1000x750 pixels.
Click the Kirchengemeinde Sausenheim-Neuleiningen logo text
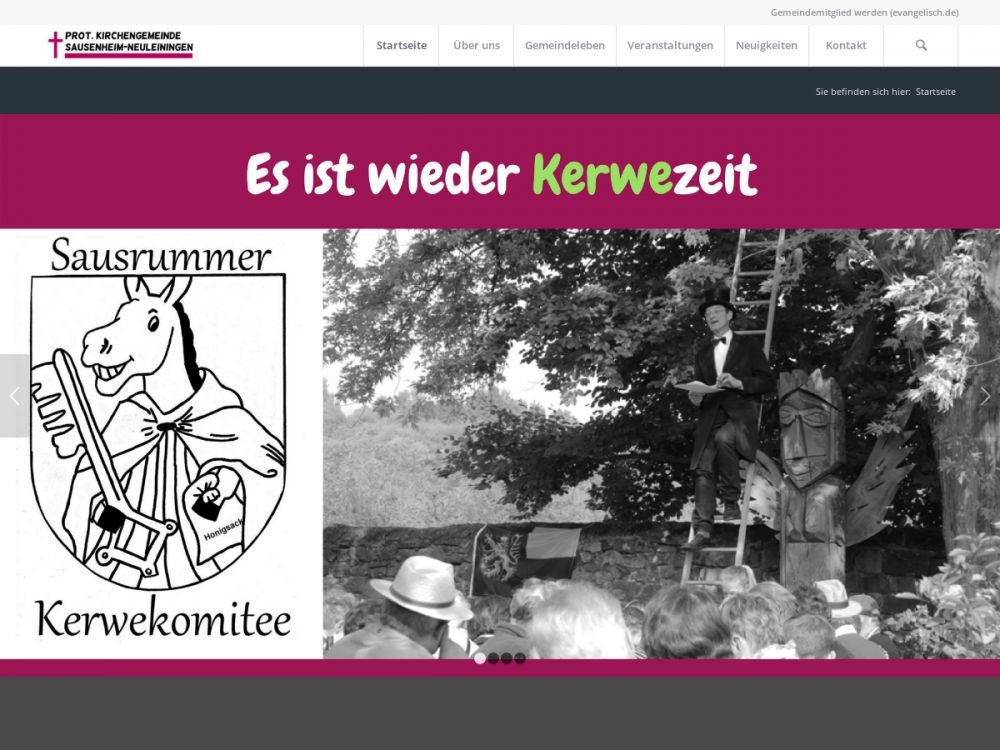pyautogui.click(x=128, y=42)
